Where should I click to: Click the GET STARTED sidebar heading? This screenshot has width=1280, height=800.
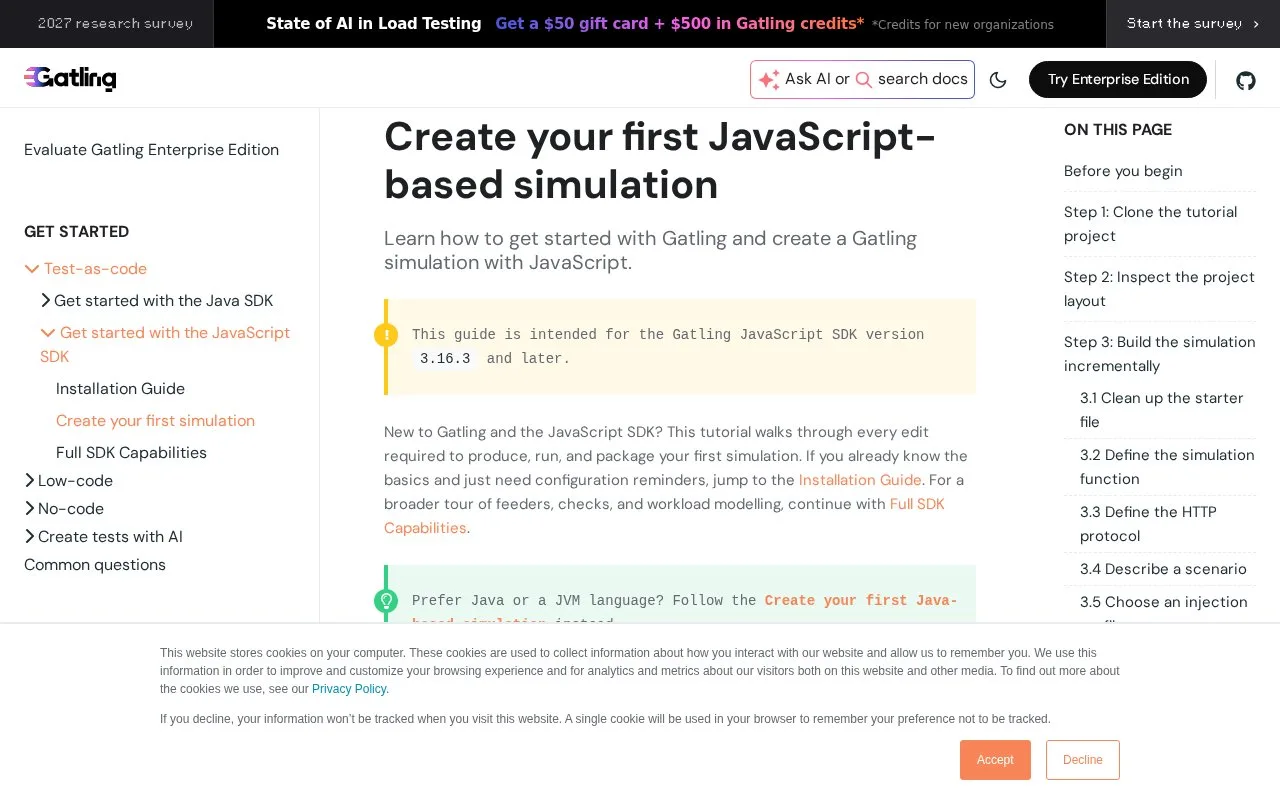click(76, 232)
